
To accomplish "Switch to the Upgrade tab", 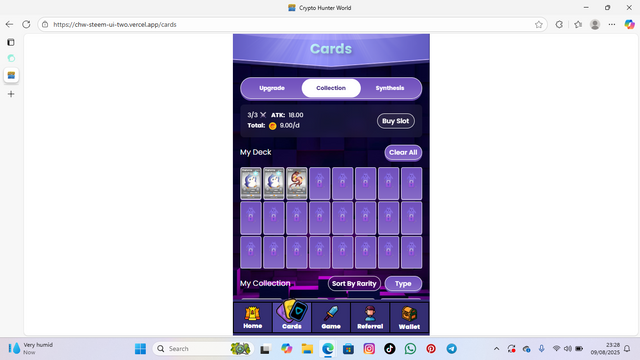I will (x=272, y=88).
